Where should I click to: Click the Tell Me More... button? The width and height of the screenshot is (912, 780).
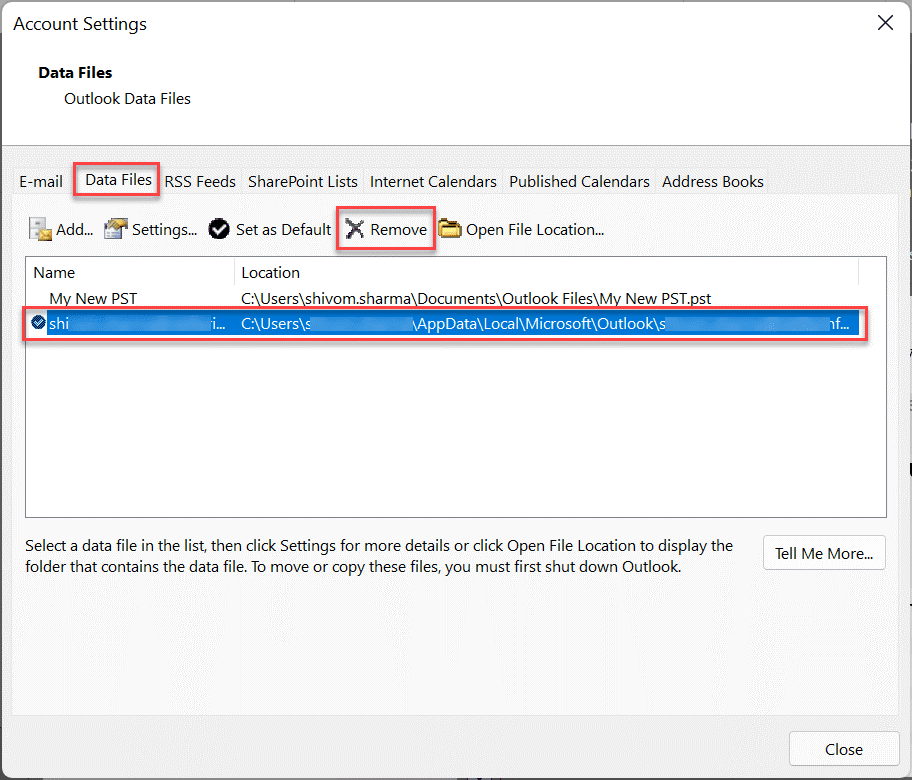[x=824, y=553]
